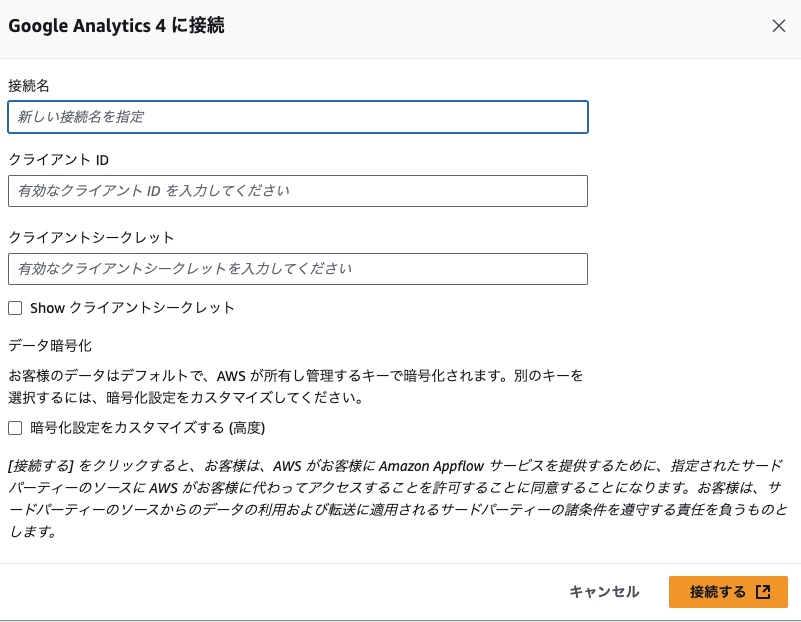
Task: Click the dialog title Google Analytics 4 に接続
Action: 116,26
